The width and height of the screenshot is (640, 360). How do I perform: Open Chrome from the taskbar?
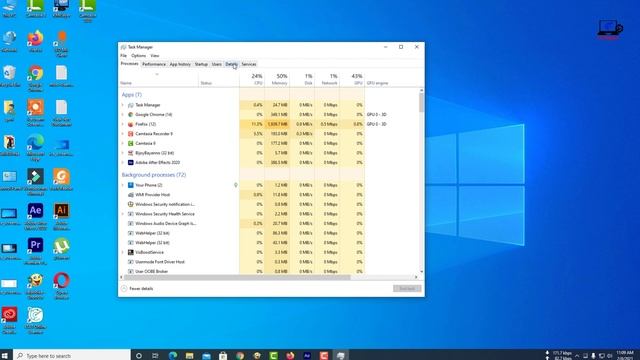pyautogui.click(x=240, y=356)
